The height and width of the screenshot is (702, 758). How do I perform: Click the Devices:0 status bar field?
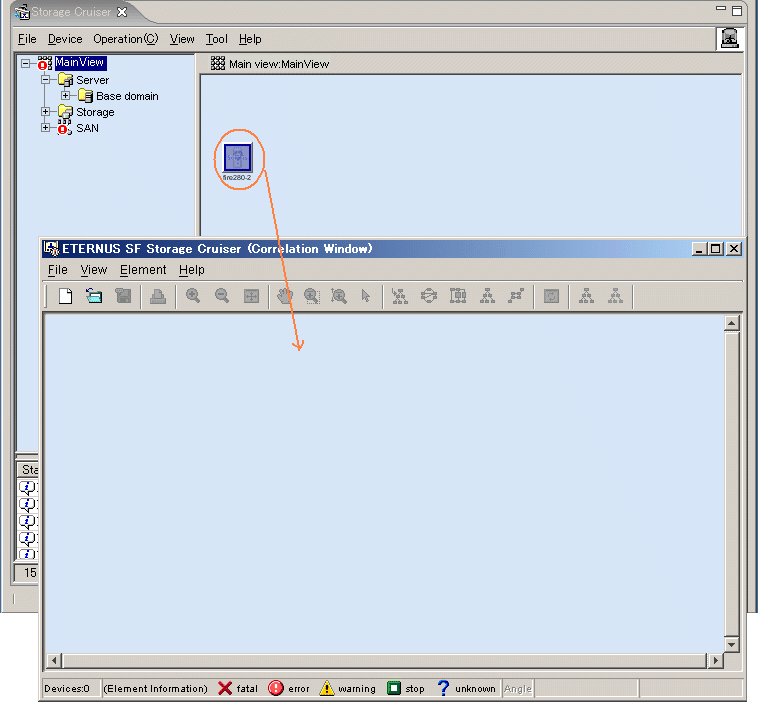[71, 688]
